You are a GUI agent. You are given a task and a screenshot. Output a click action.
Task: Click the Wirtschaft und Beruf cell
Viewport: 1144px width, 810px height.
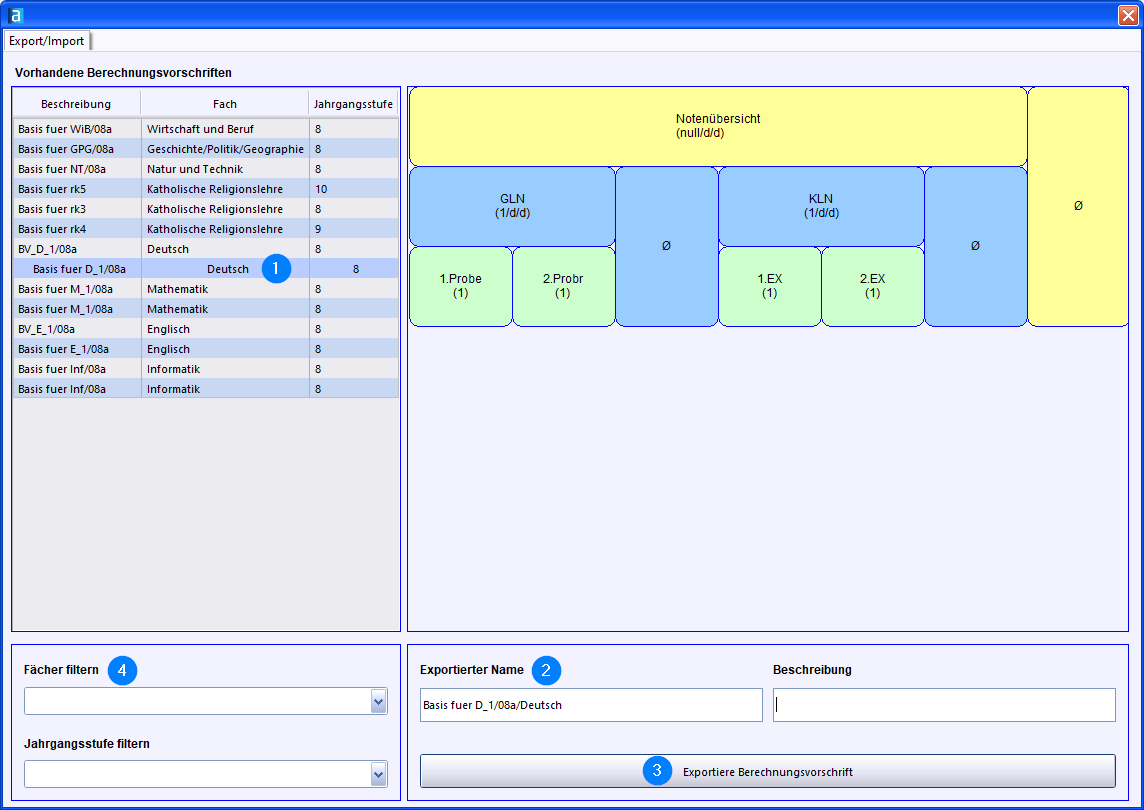coord(225,129)
